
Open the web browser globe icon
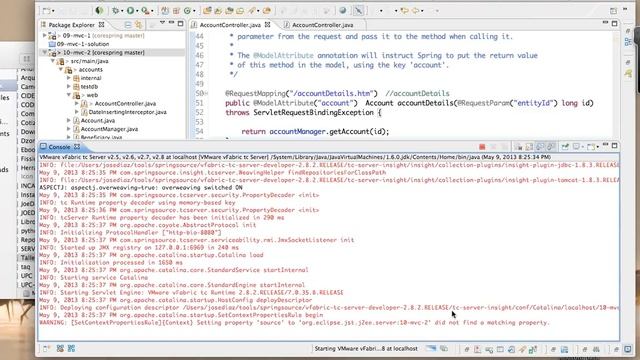click(x=343, y=11)
